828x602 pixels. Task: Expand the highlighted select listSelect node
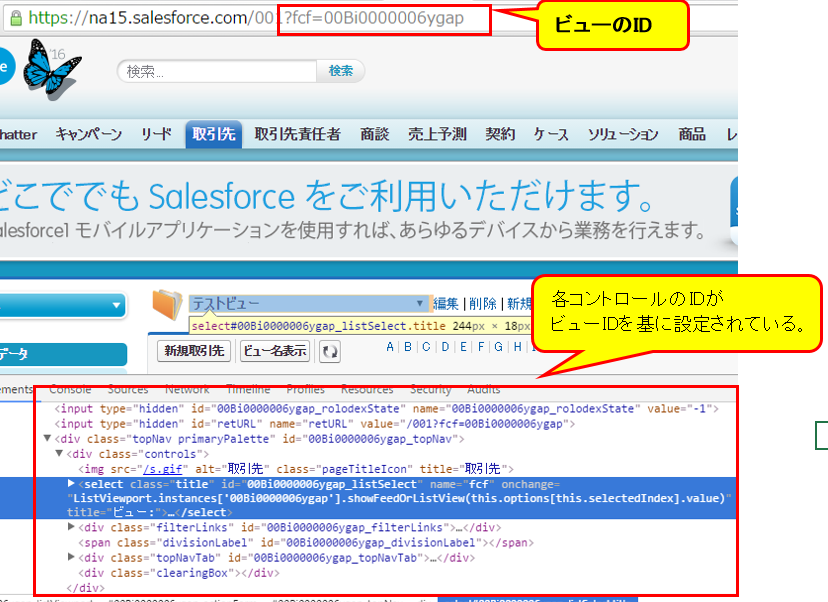[71, 483]
